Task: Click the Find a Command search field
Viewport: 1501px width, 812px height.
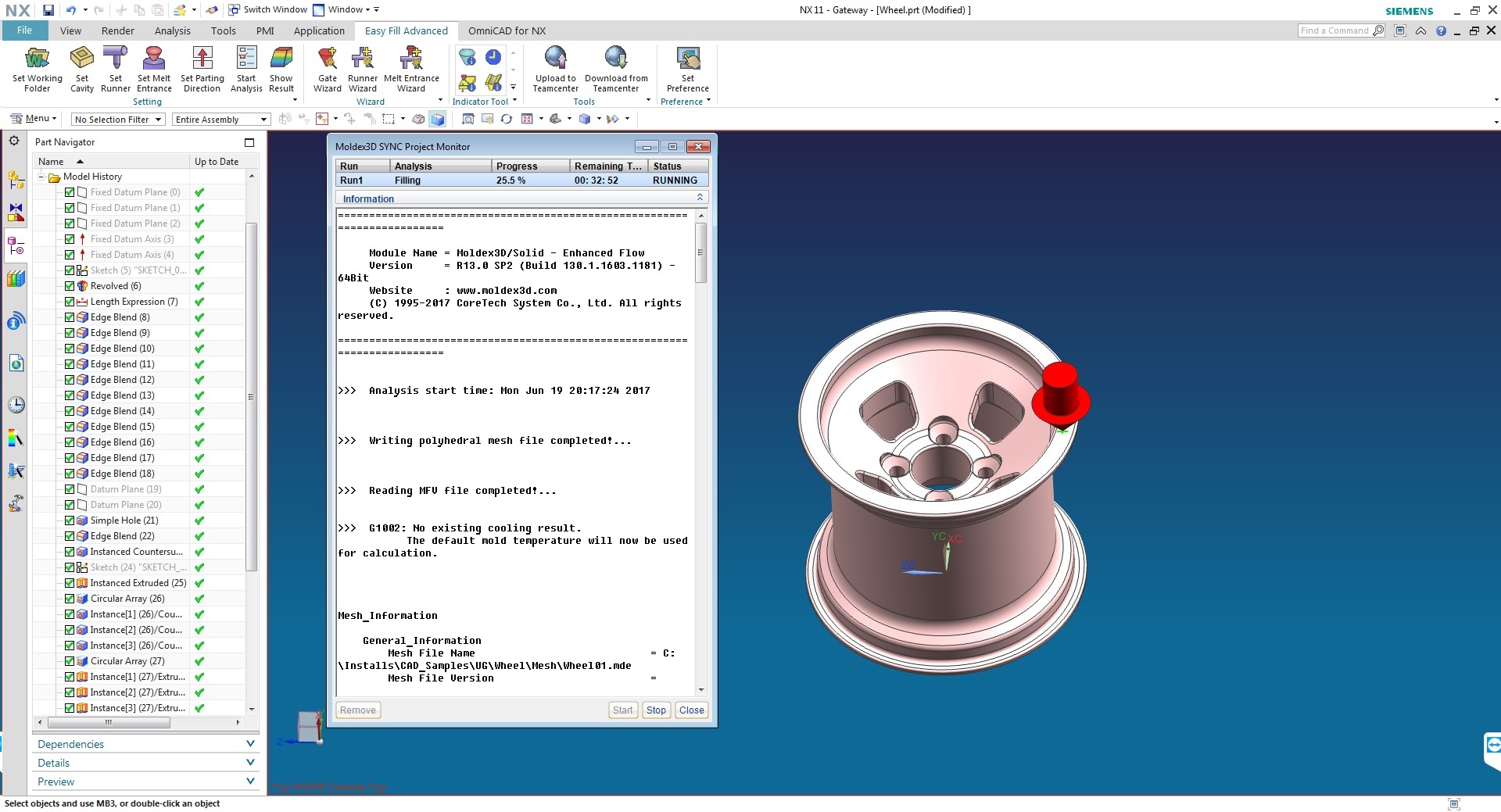Action: (x=1341, y=30)
